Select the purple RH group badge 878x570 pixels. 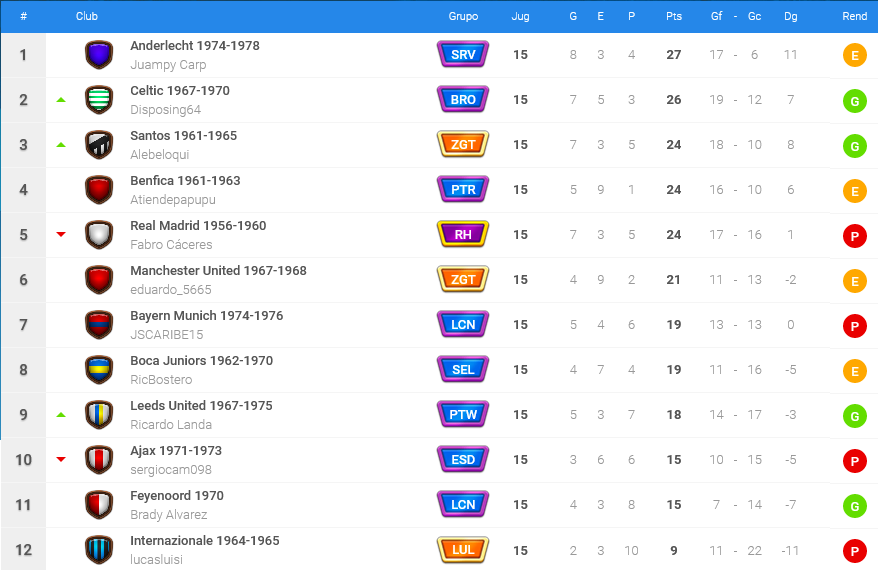(463, 235)
